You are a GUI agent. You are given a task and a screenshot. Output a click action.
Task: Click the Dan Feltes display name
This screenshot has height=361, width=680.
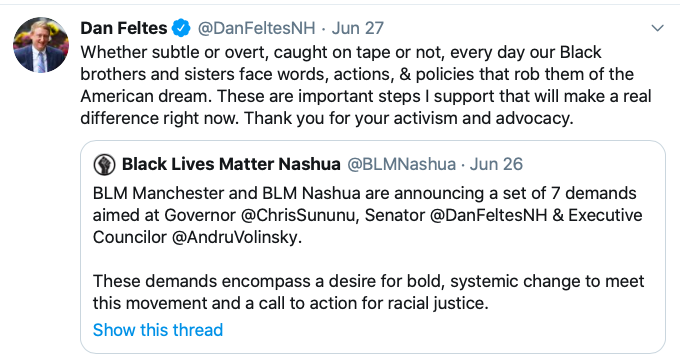tap(124, 28)
